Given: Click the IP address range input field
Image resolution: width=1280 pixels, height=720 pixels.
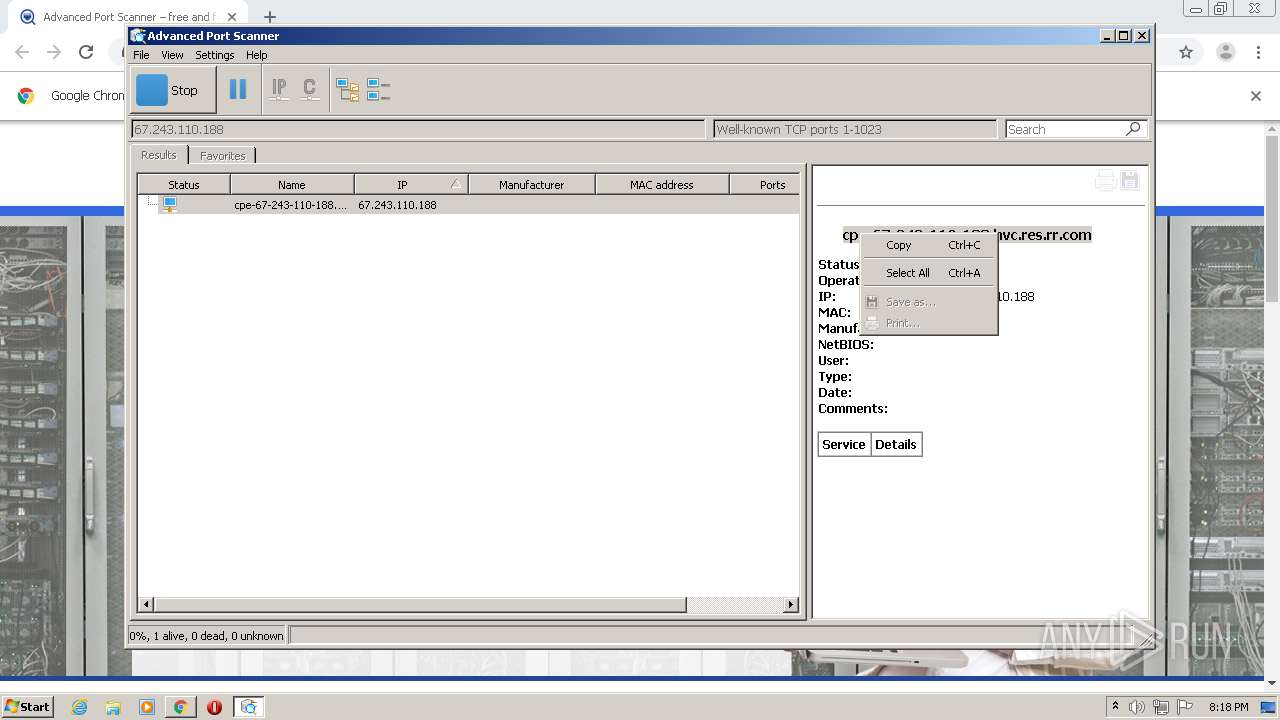Looking at the screenshot, I should pyautogui.click(x=418, y=129).
